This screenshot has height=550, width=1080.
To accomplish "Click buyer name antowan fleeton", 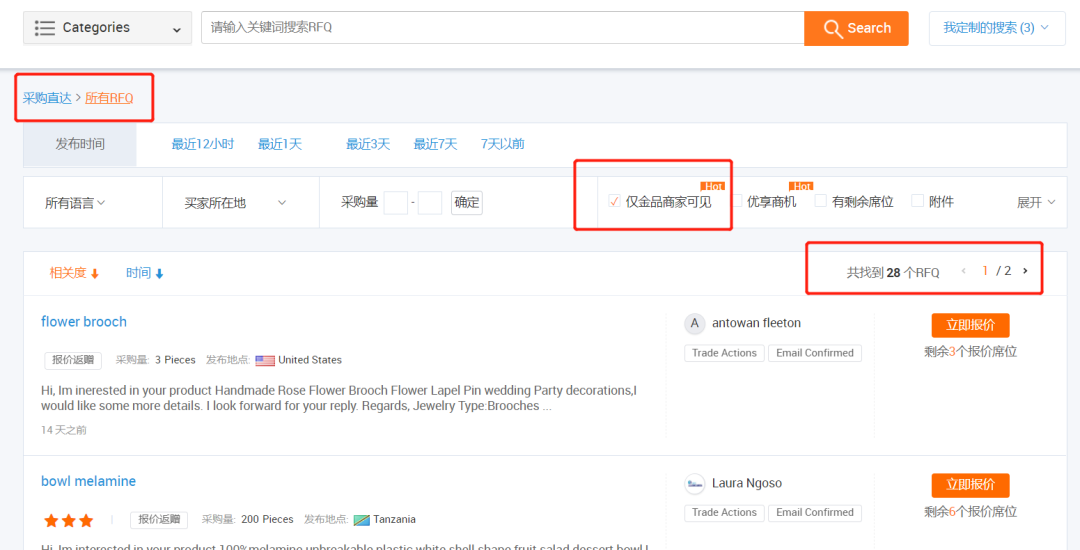I will pos(756,323).
